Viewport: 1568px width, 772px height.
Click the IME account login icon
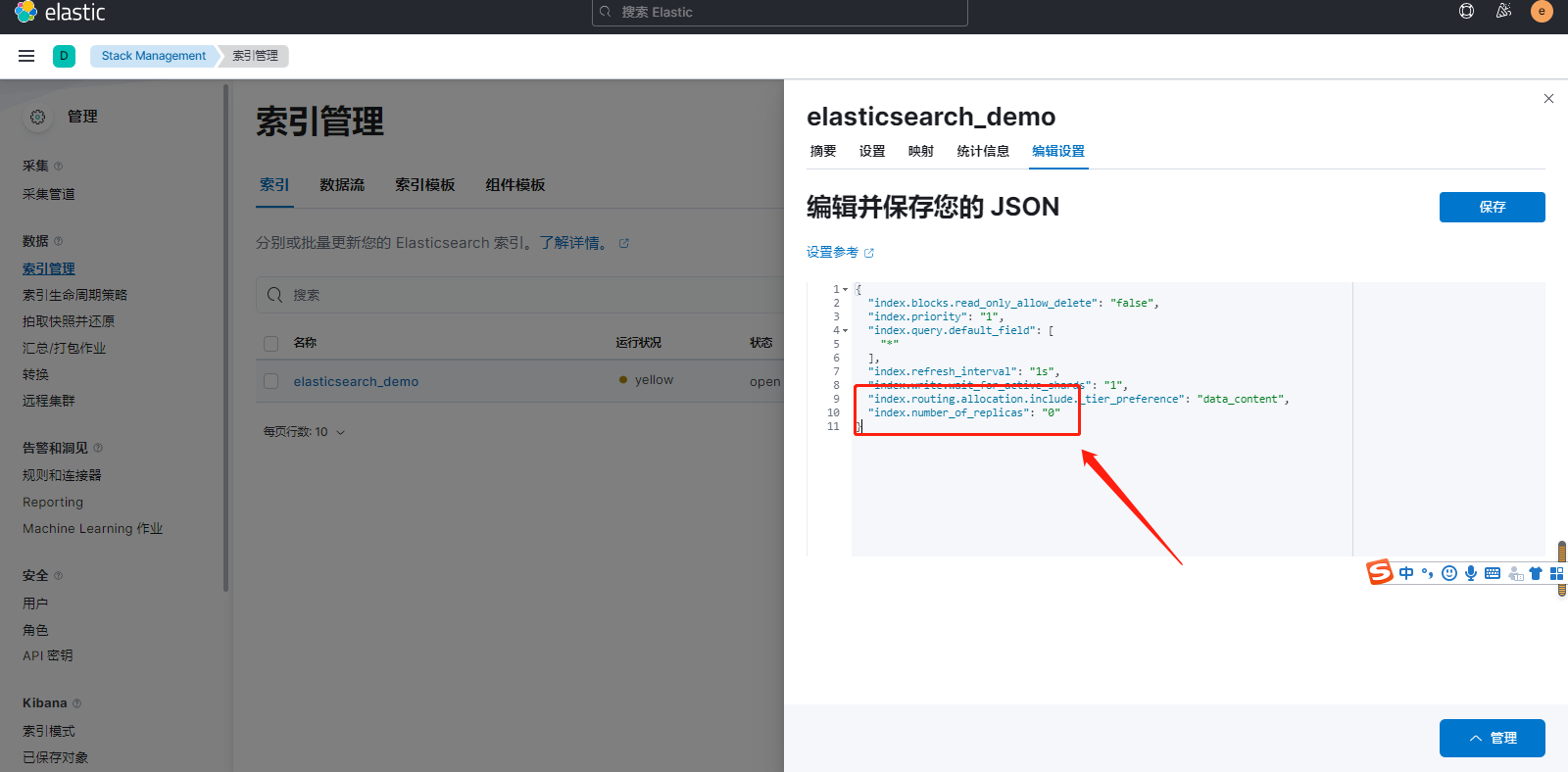(1515, 574)
